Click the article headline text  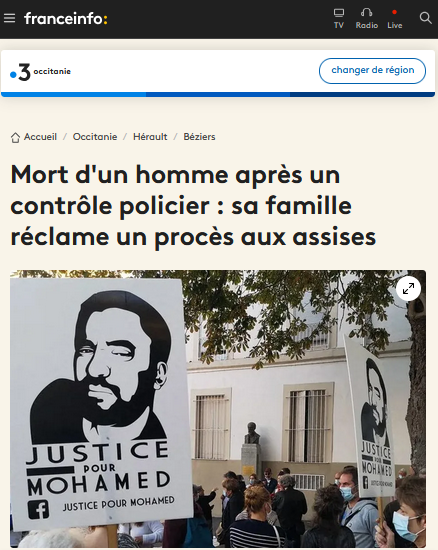(x=193, y=206)
